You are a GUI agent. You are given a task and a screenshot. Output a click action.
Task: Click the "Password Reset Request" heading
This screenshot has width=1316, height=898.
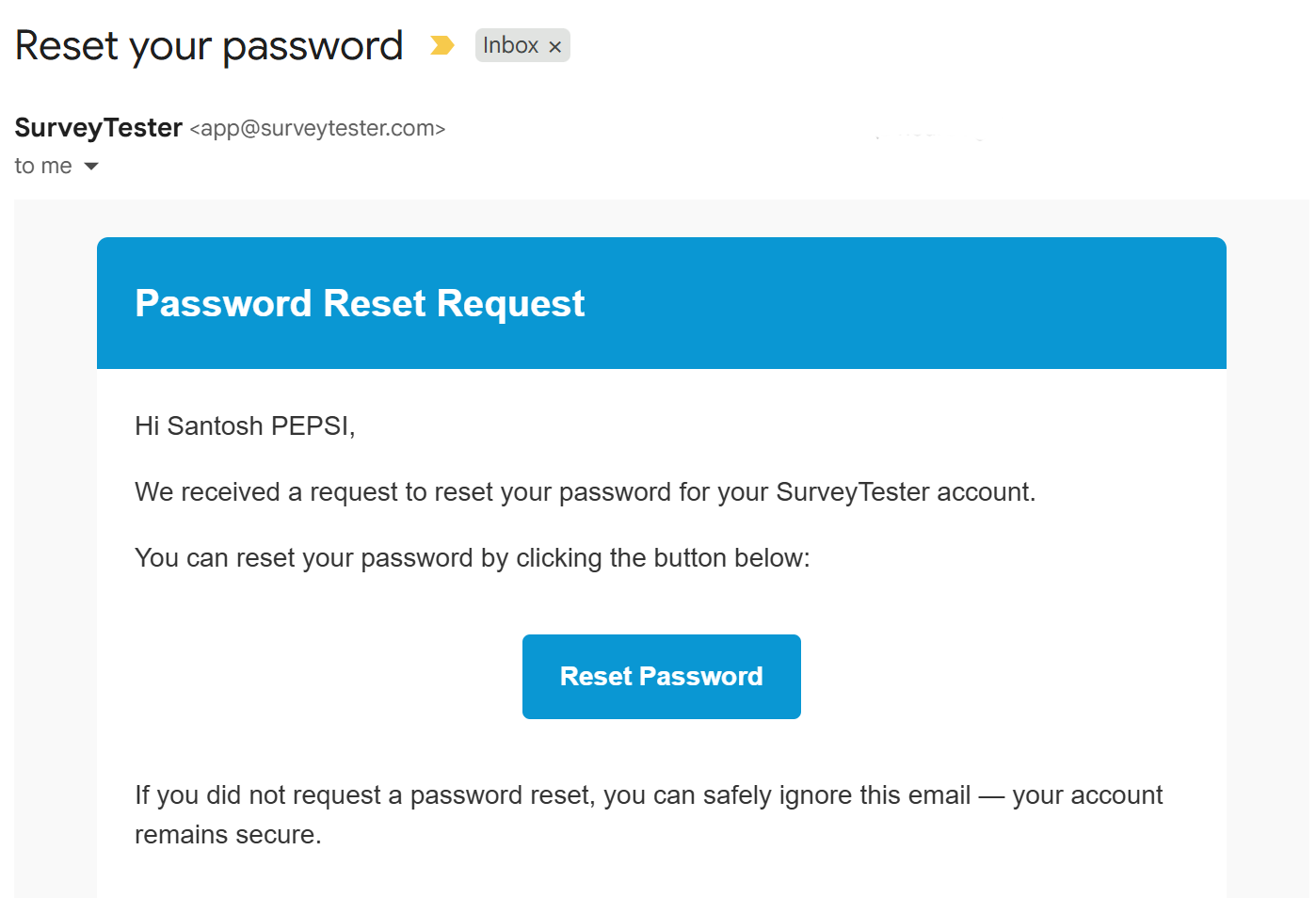tap(360, 303)
